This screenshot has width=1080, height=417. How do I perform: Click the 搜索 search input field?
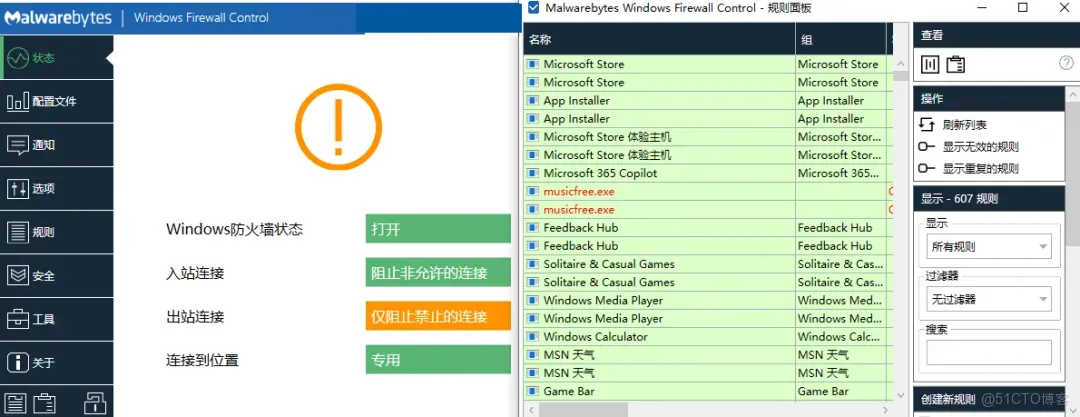click(989, 352)
